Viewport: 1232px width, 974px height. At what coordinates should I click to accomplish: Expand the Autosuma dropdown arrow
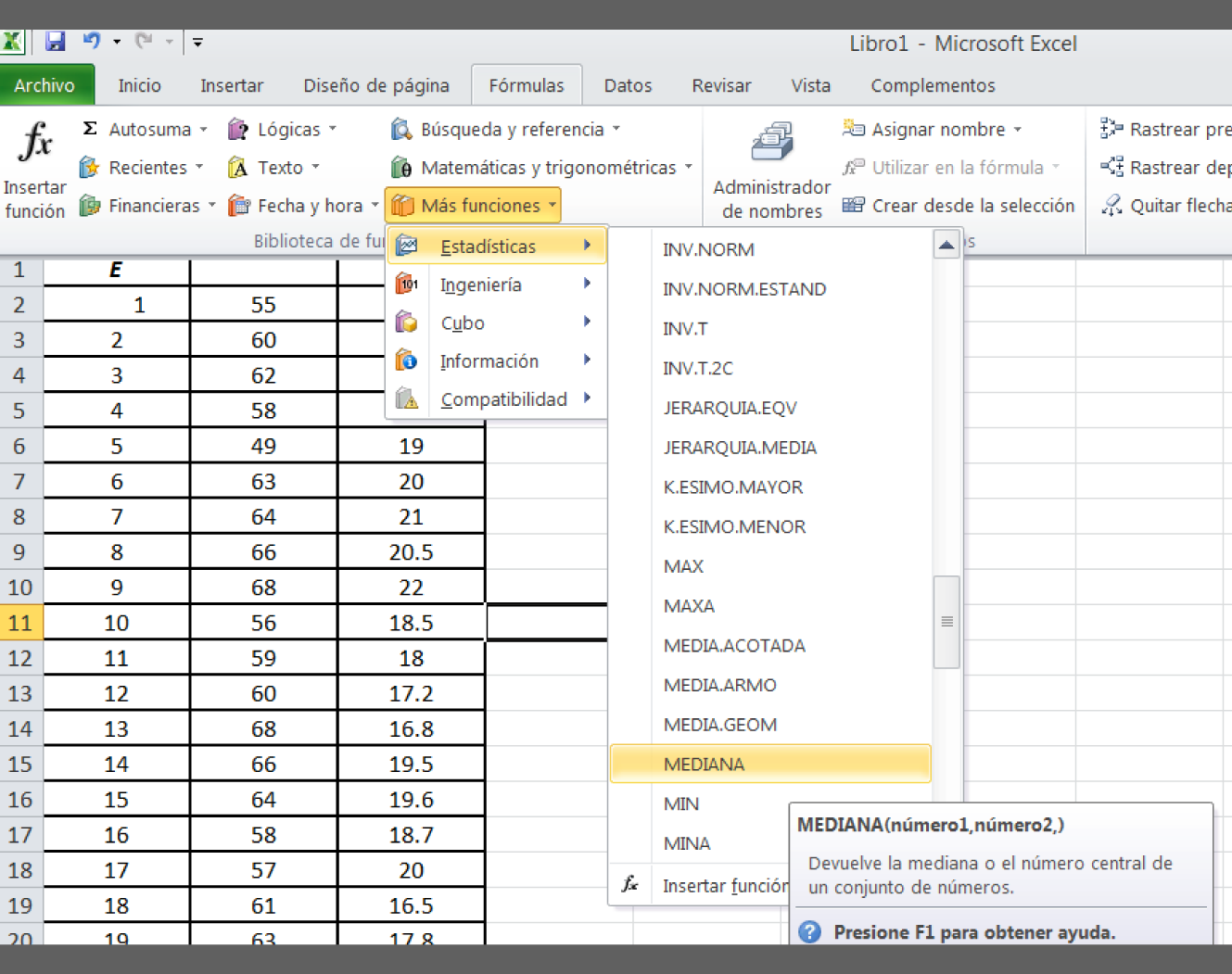203,130
